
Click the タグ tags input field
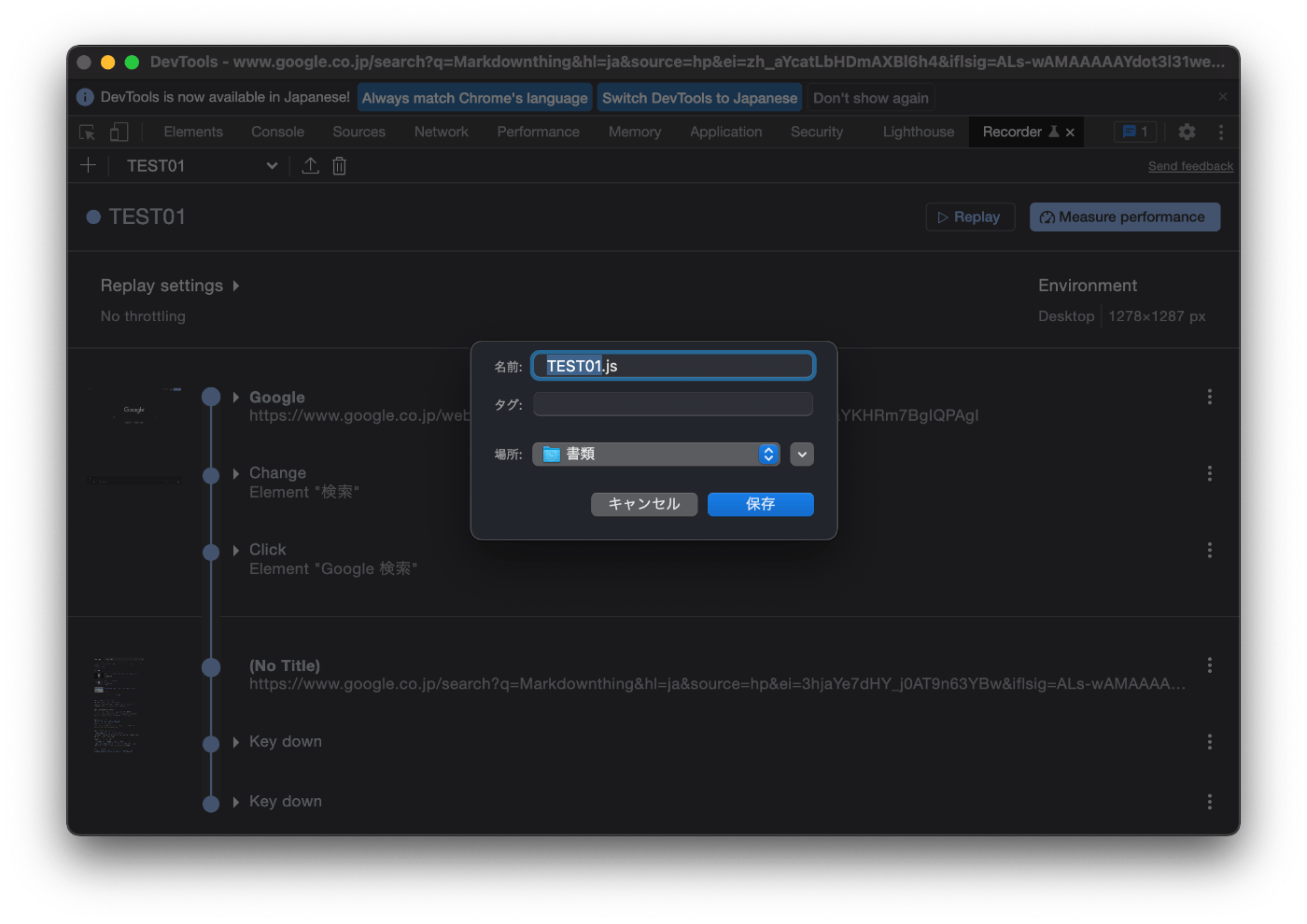673,404
